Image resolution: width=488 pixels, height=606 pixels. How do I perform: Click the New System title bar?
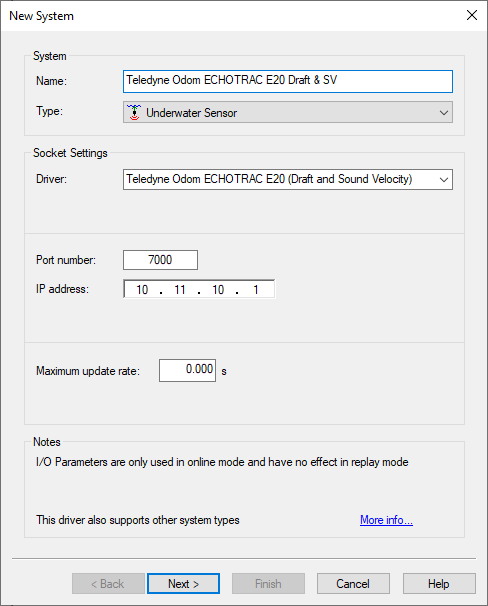pyautogui.click(x=232, y=15)
